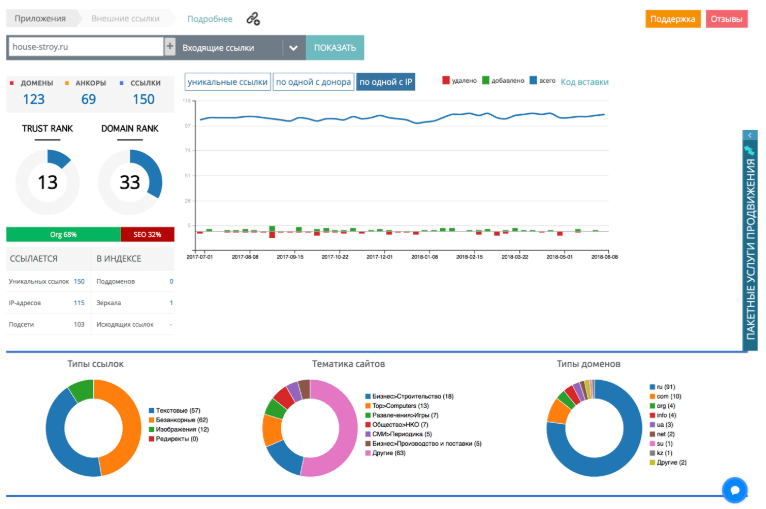Viewport: 766px width, 509px height.
Task: Click the chain link icon near Подробнее
Action: coord(253,19)
